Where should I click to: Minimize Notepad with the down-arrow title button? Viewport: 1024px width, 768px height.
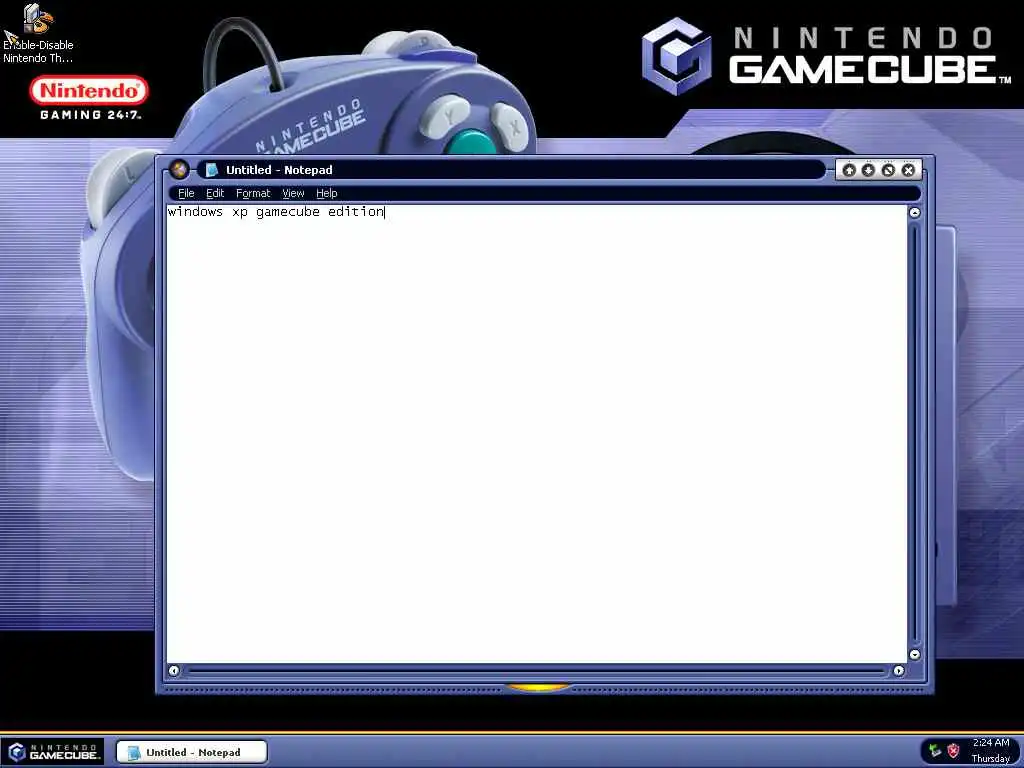coord(868,170)
